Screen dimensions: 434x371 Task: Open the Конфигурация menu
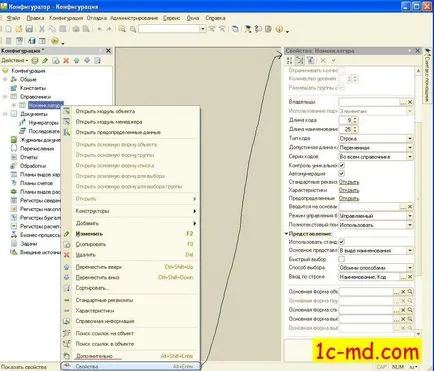(66, 18)
